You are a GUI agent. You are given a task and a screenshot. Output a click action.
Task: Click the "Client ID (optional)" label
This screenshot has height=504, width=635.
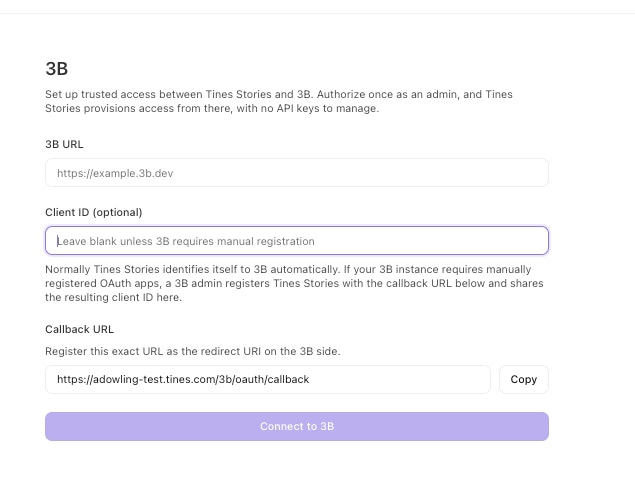tap(94, 213)
